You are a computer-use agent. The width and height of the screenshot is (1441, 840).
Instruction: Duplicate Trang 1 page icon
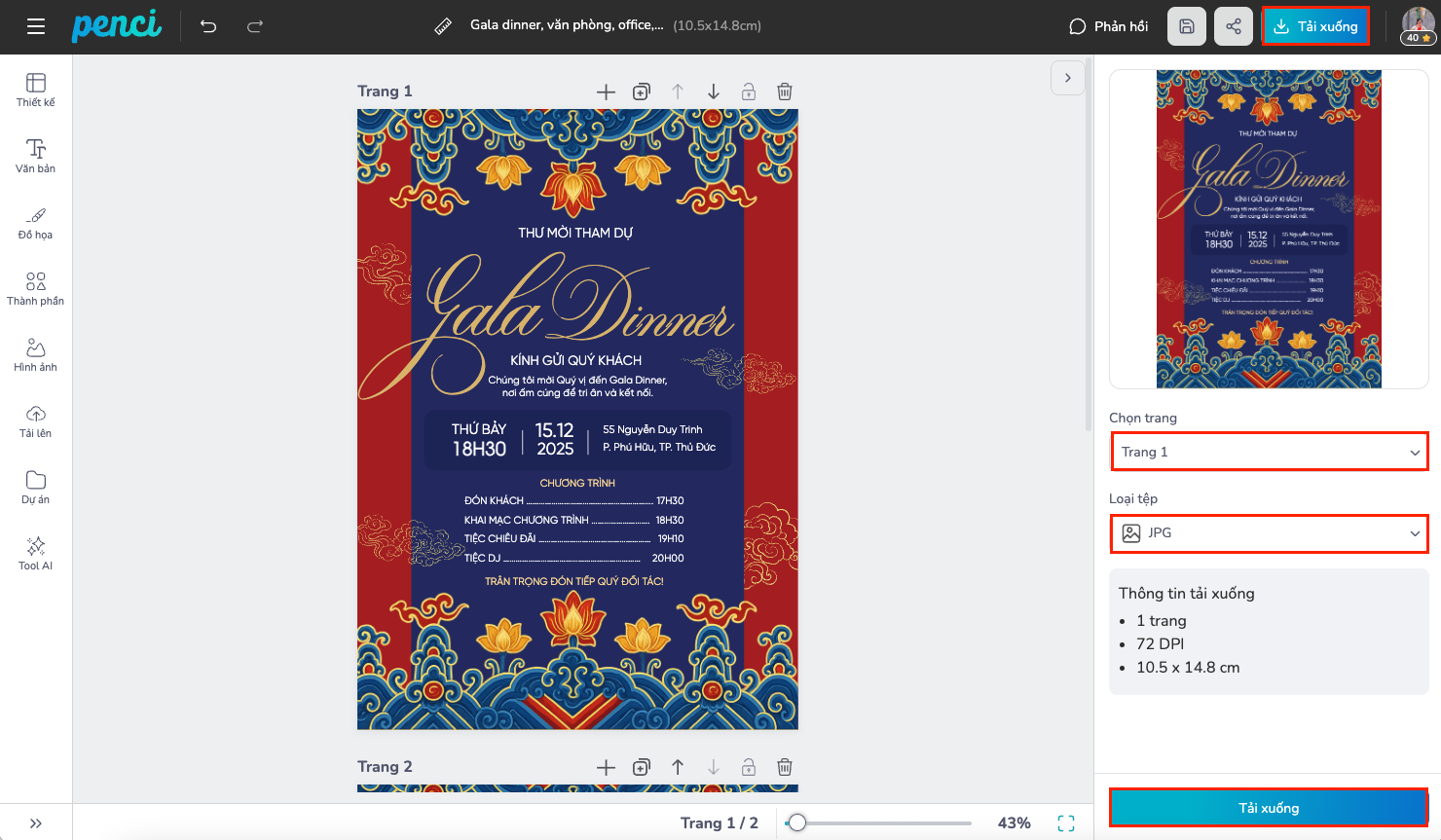tap(641, 91)
